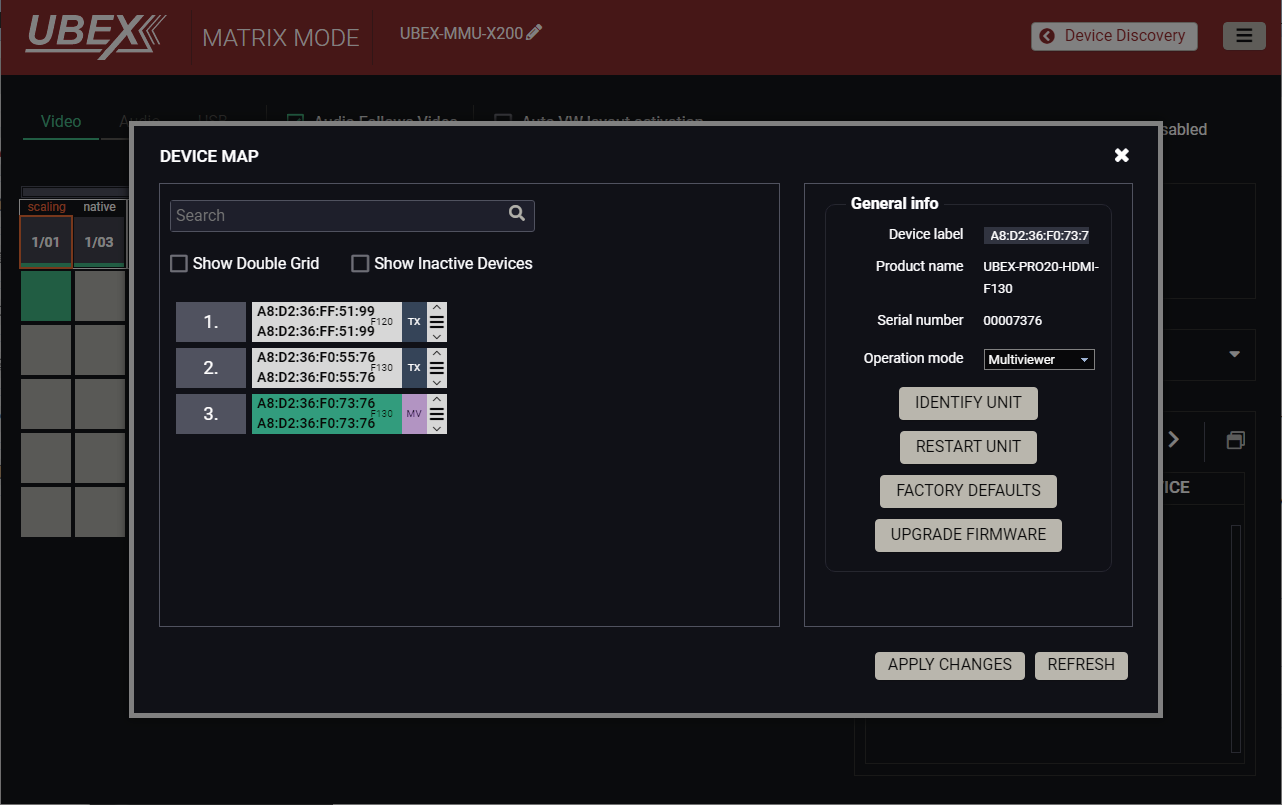Expand the dropdown arrow in right background panel
The width and height of the screenshot is (1282, 805).
1234,355
